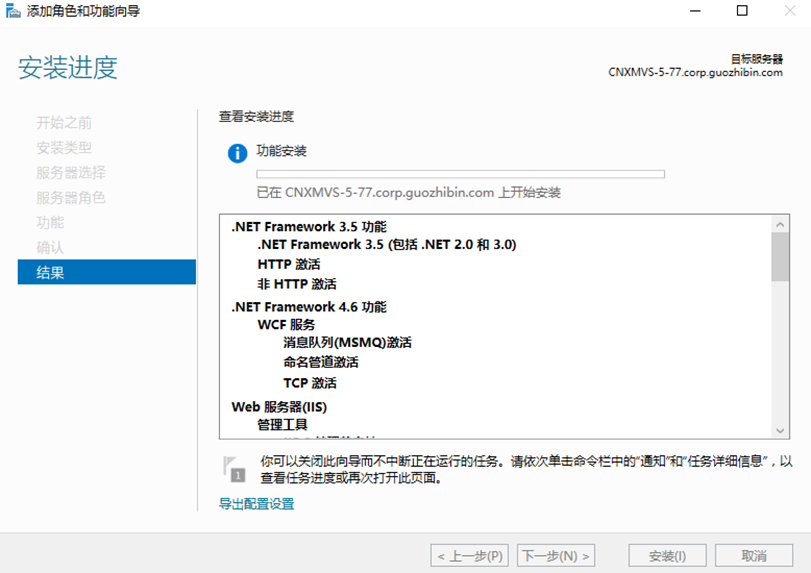
Task: Click the 下一步(N) button
Action: [556, 556]
